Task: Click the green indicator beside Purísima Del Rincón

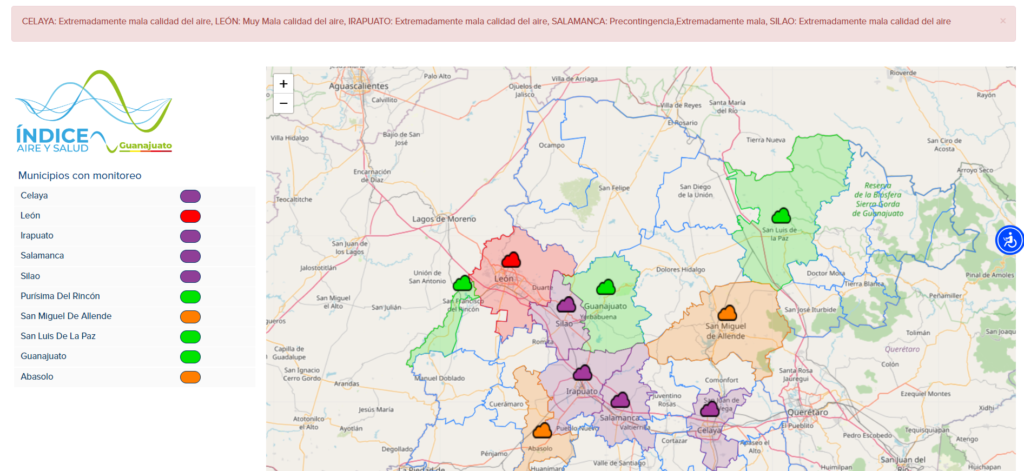Action: 190,296
